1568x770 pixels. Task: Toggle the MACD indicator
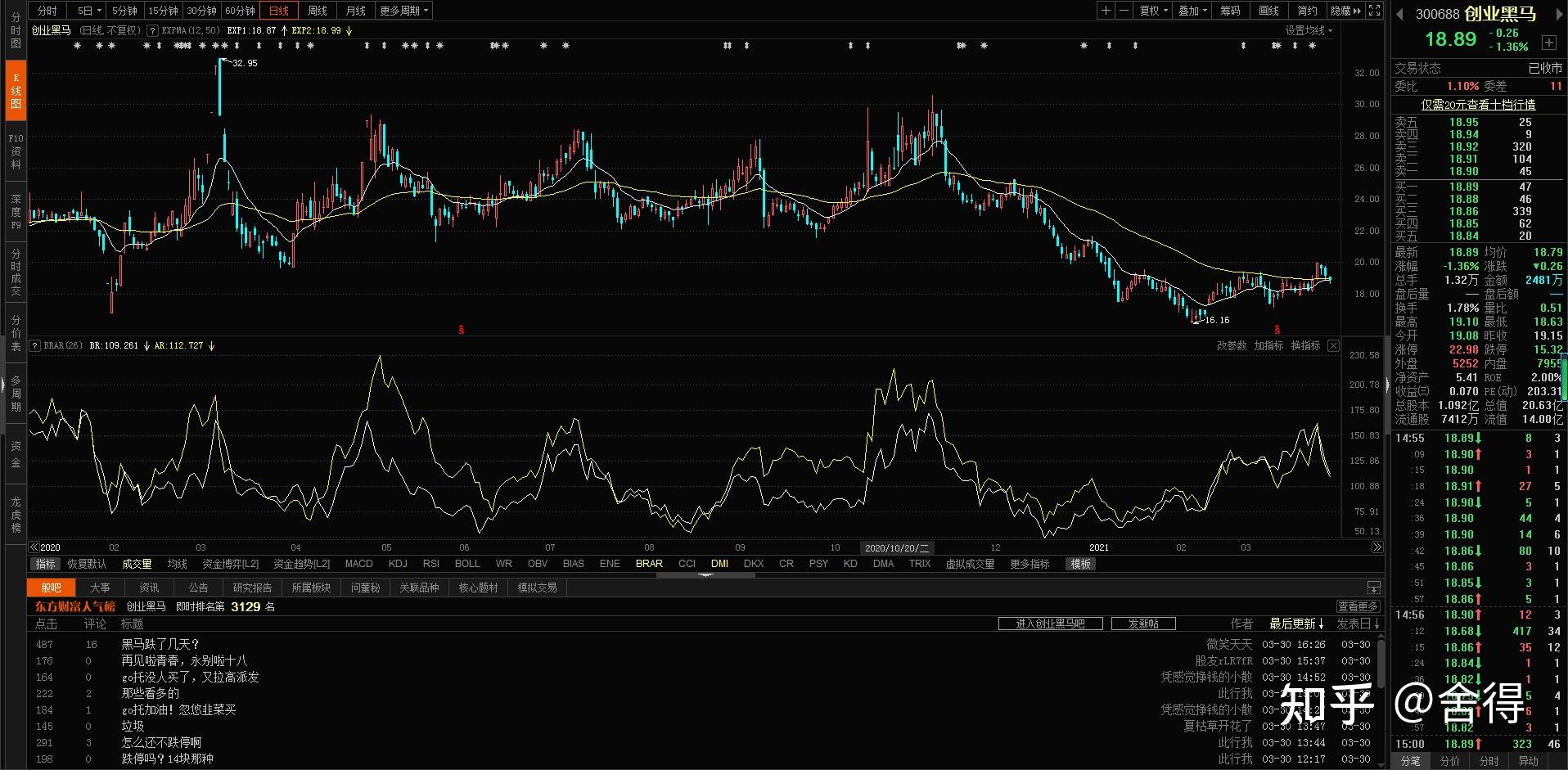click(x=358, y=564)
